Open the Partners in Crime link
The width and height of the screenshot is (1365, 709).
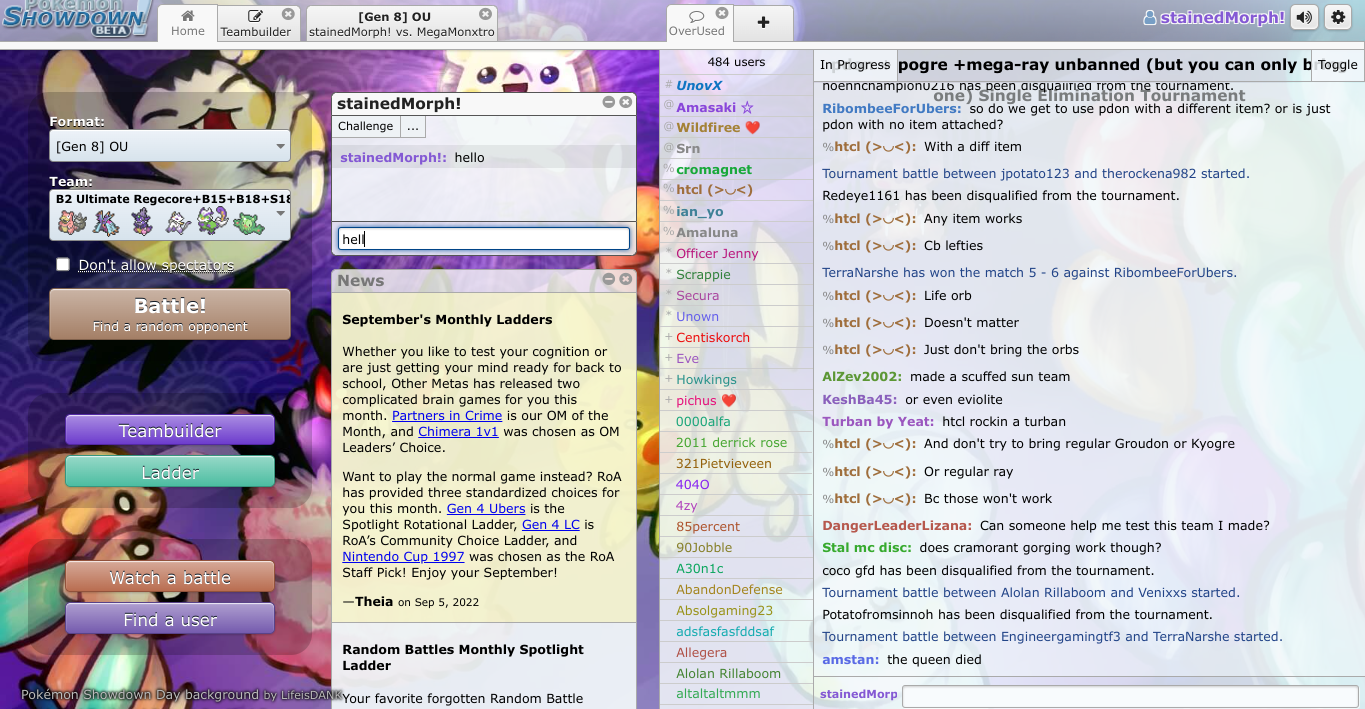pyautogui.click(x=447, y=415)
